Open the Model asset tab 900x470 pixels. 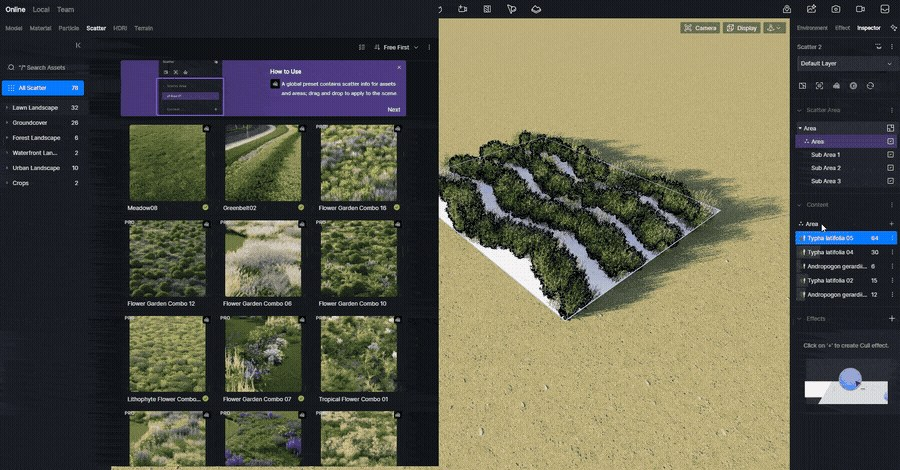click(x=14, y=28)
